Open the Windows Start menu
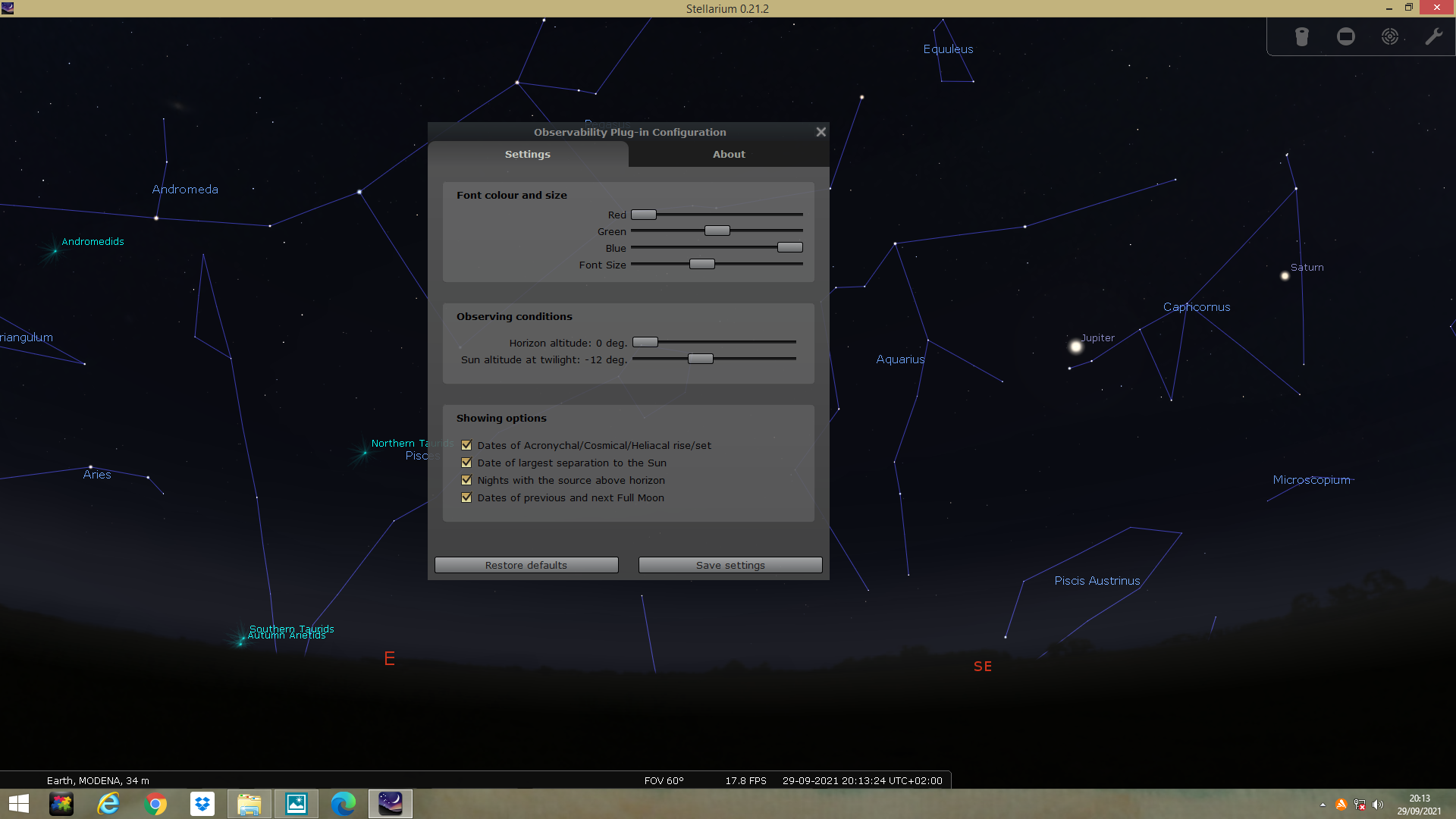The width and height of the screenshot is (1456, 819). coord(17,803)
